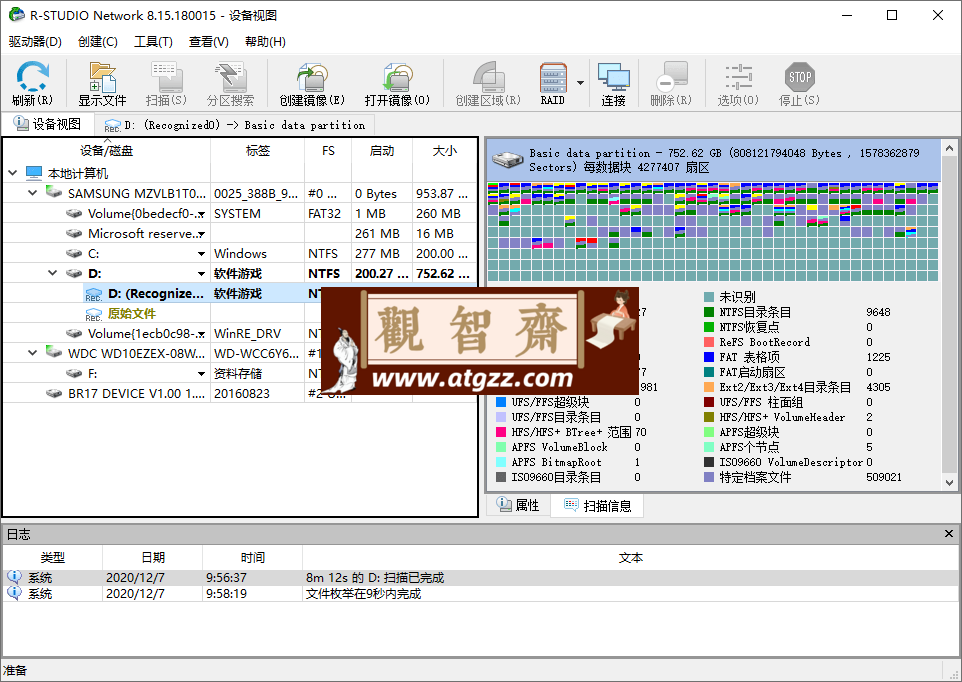Open the Options (选项) toolbar icon
Screen dimensions: 962x682
pos(738,83)
